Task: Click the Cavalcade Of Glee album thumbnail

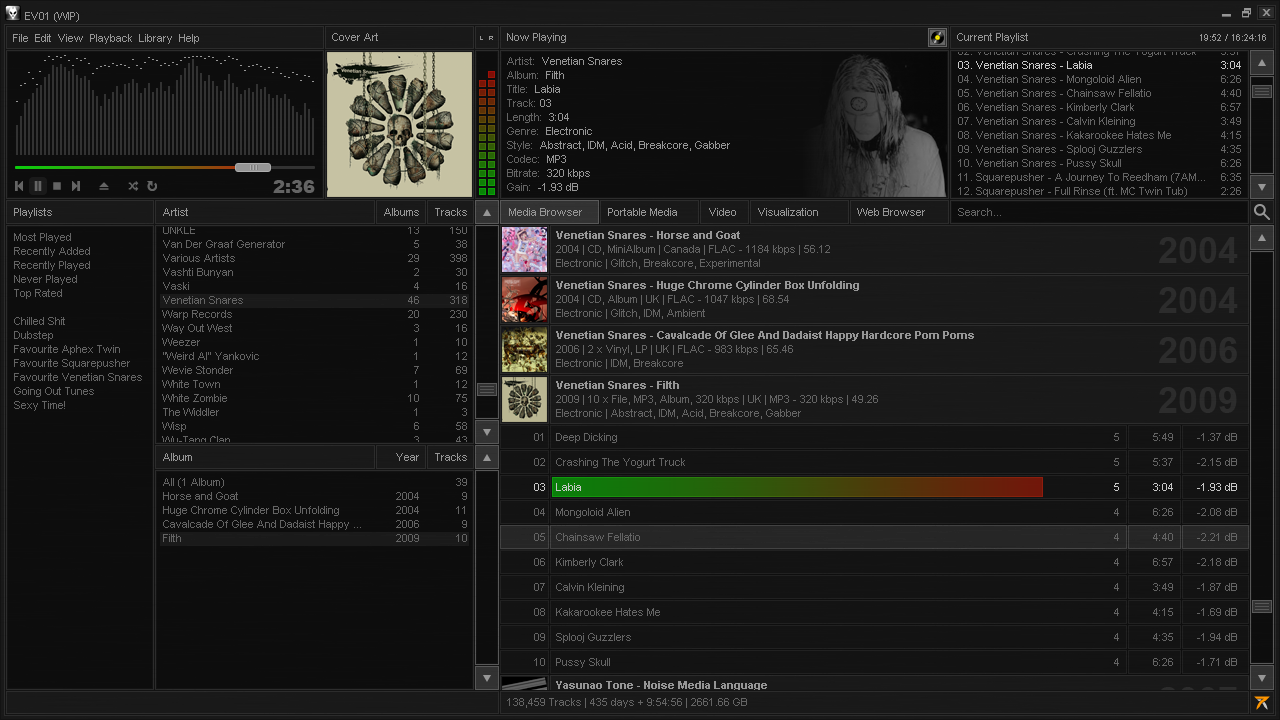Action: [524, 350]
